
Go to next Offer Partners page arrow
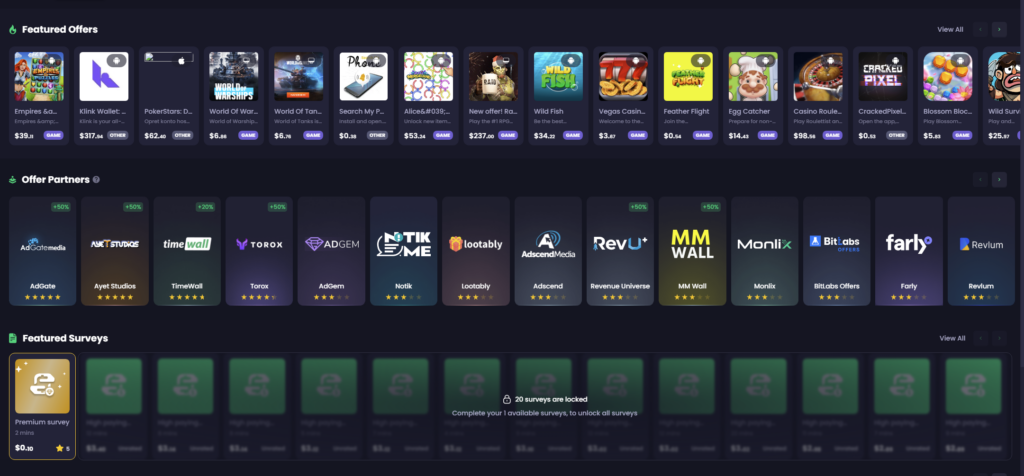(998, 180)
